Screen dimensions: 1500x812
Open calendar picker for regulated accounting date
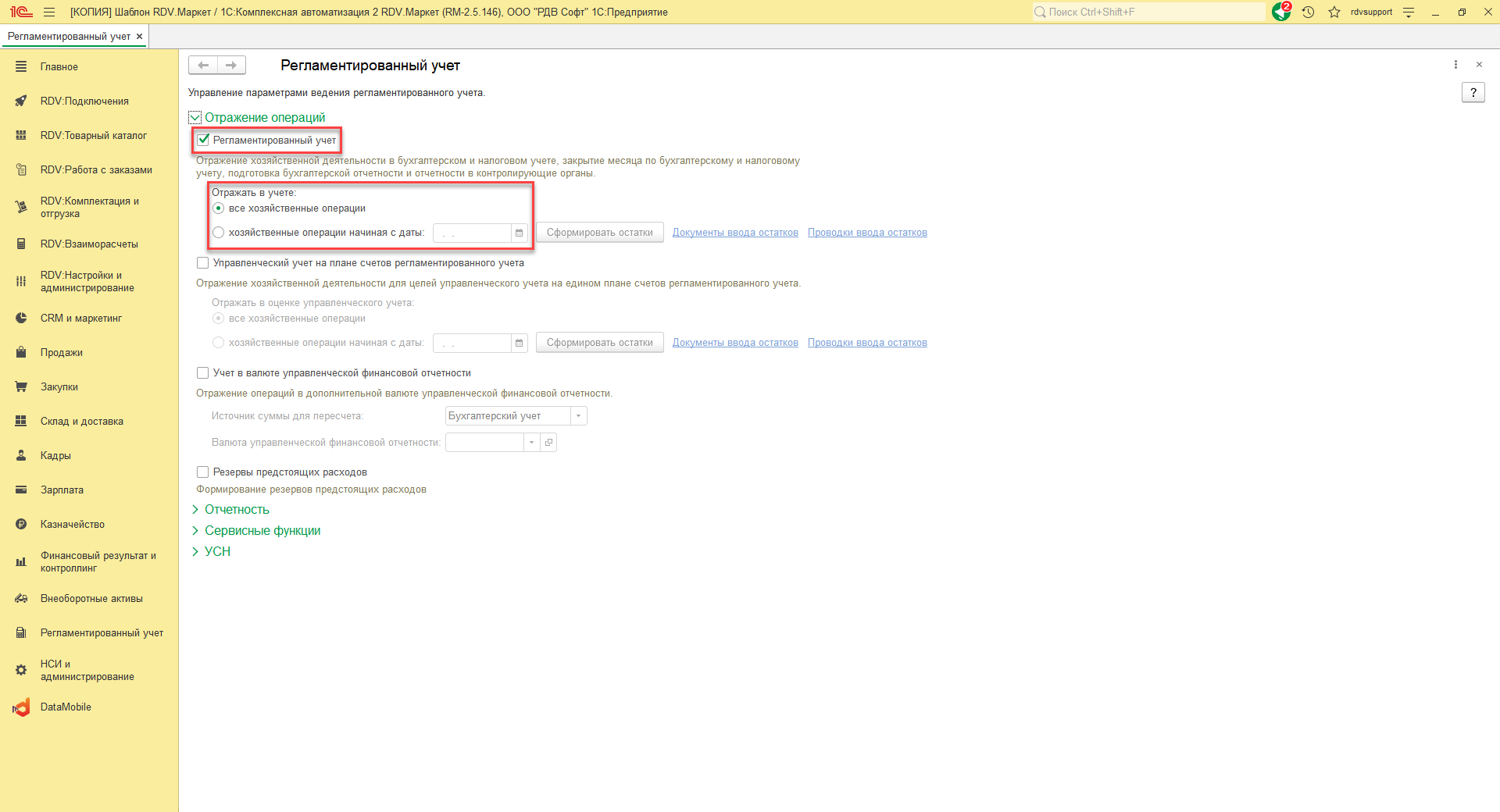519,233
